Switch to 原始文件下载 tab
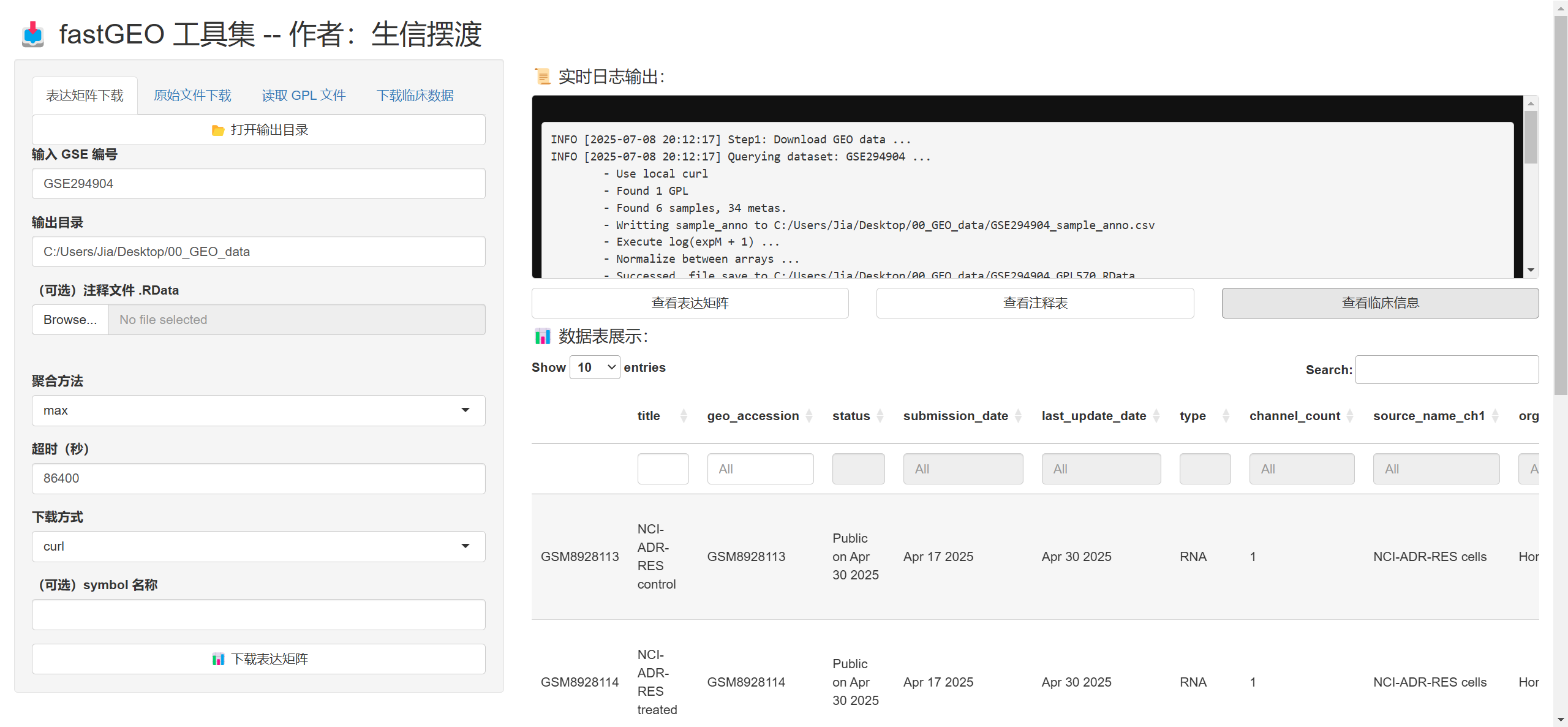Screen dimensions: 1568x727 [x=192, y=96]
